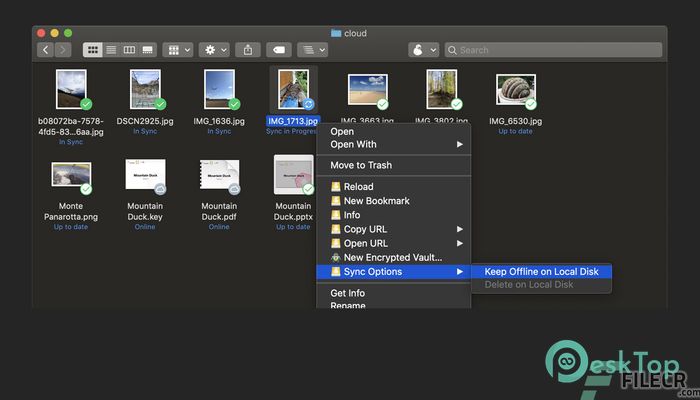This screenshot has width=700, height=400.
Task: Switch to list view
Action: pos(111,50)
